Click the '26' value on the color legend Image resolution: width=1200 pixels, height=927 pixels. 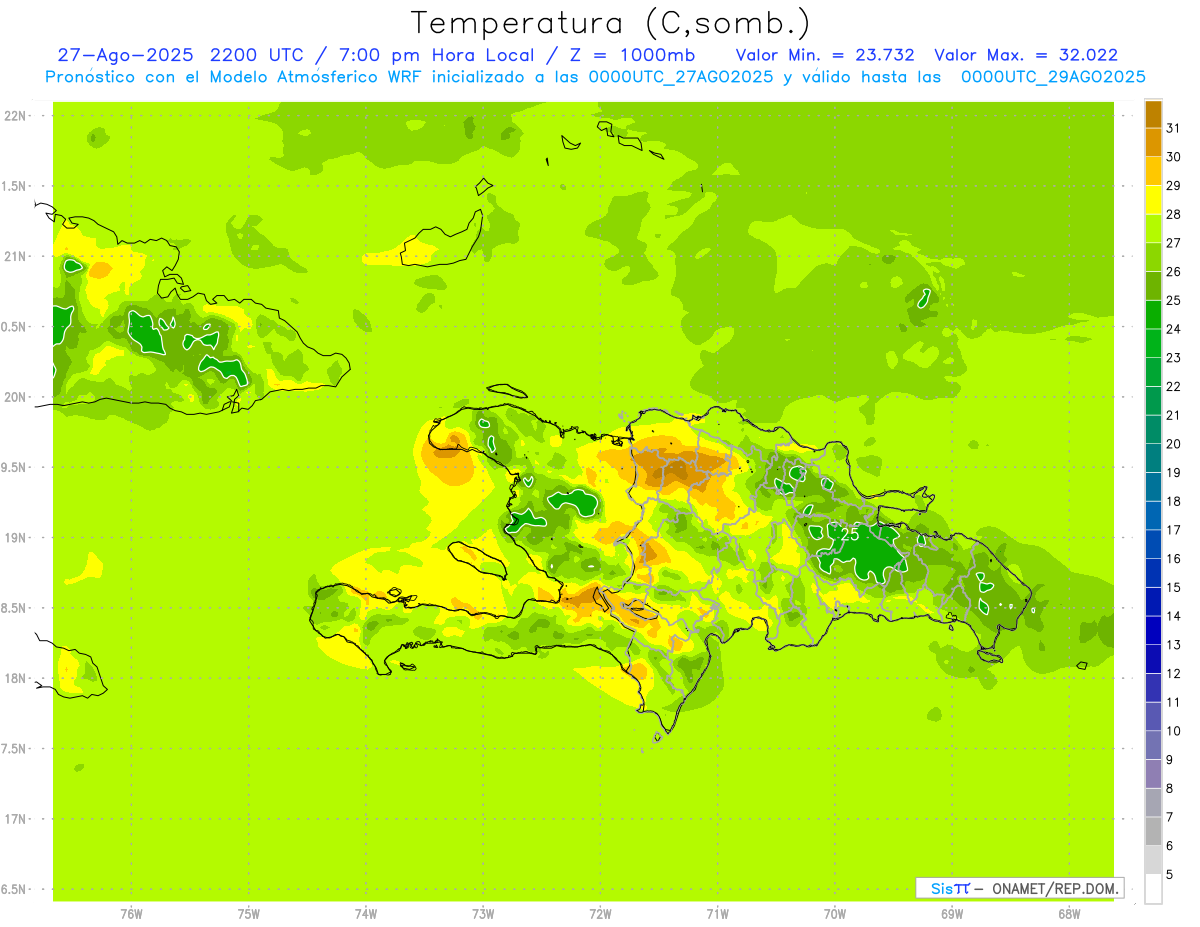[1174, 272]
